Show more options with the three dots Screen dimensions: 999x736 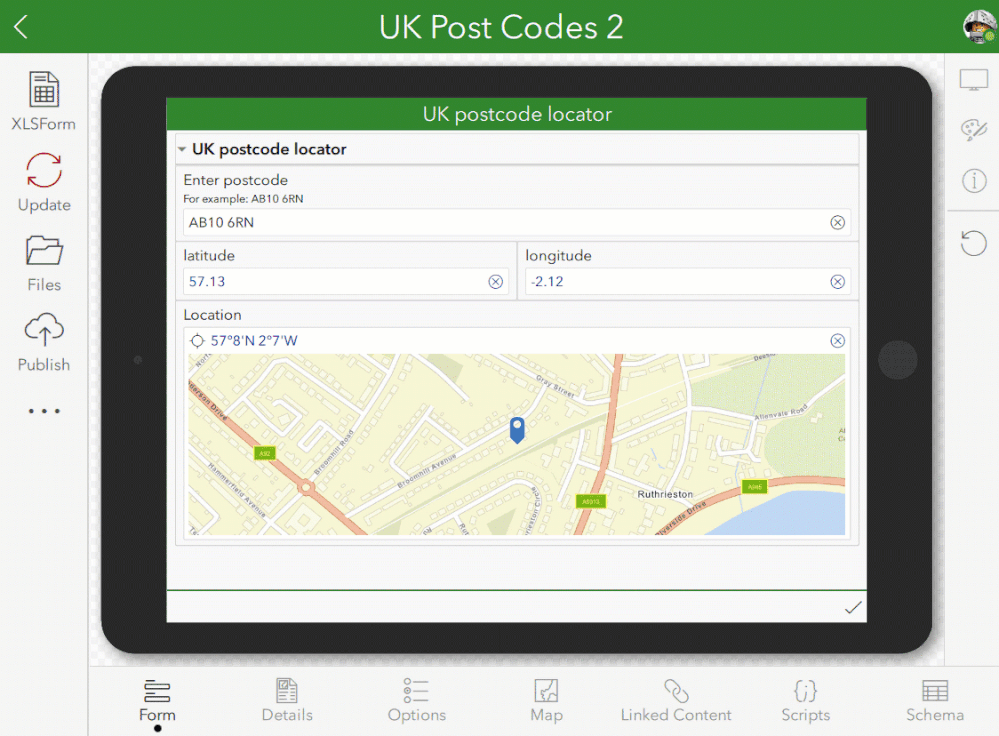[x=43, y=411]
